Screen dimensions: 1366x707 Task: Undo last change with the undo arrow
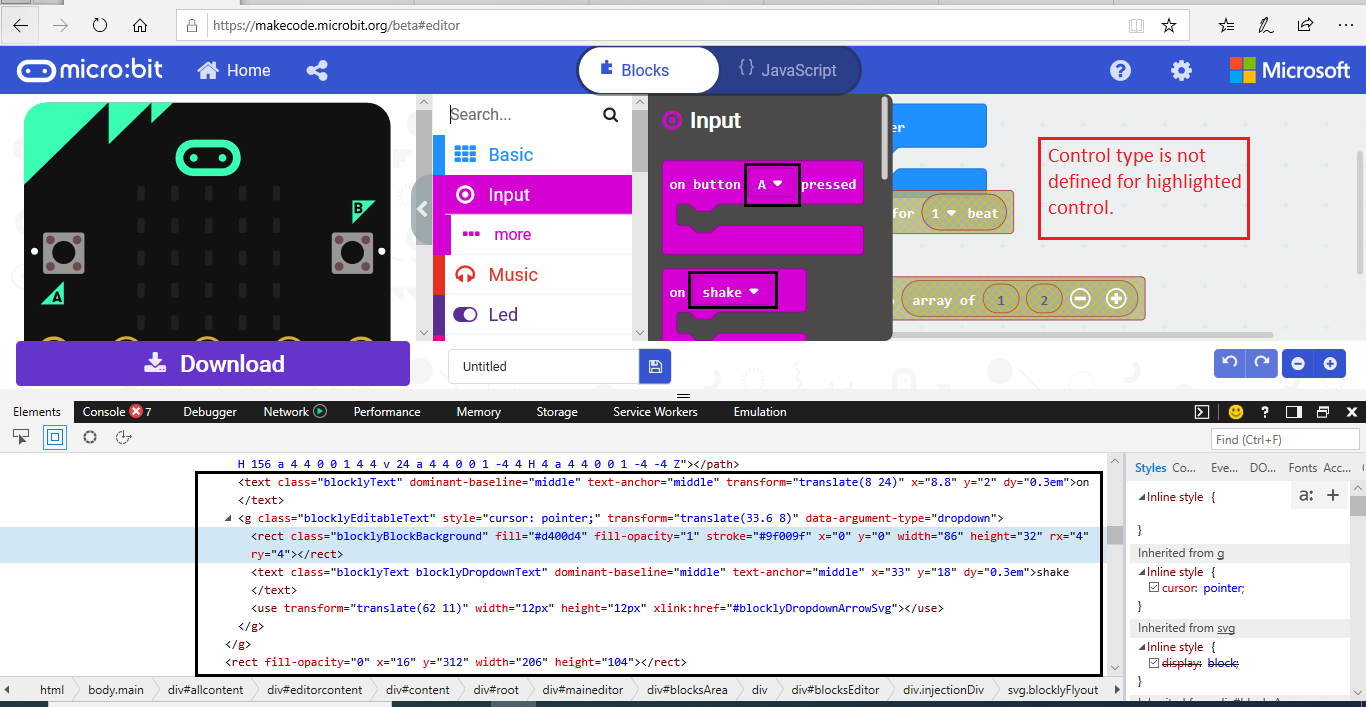(x=1229, y=362)
